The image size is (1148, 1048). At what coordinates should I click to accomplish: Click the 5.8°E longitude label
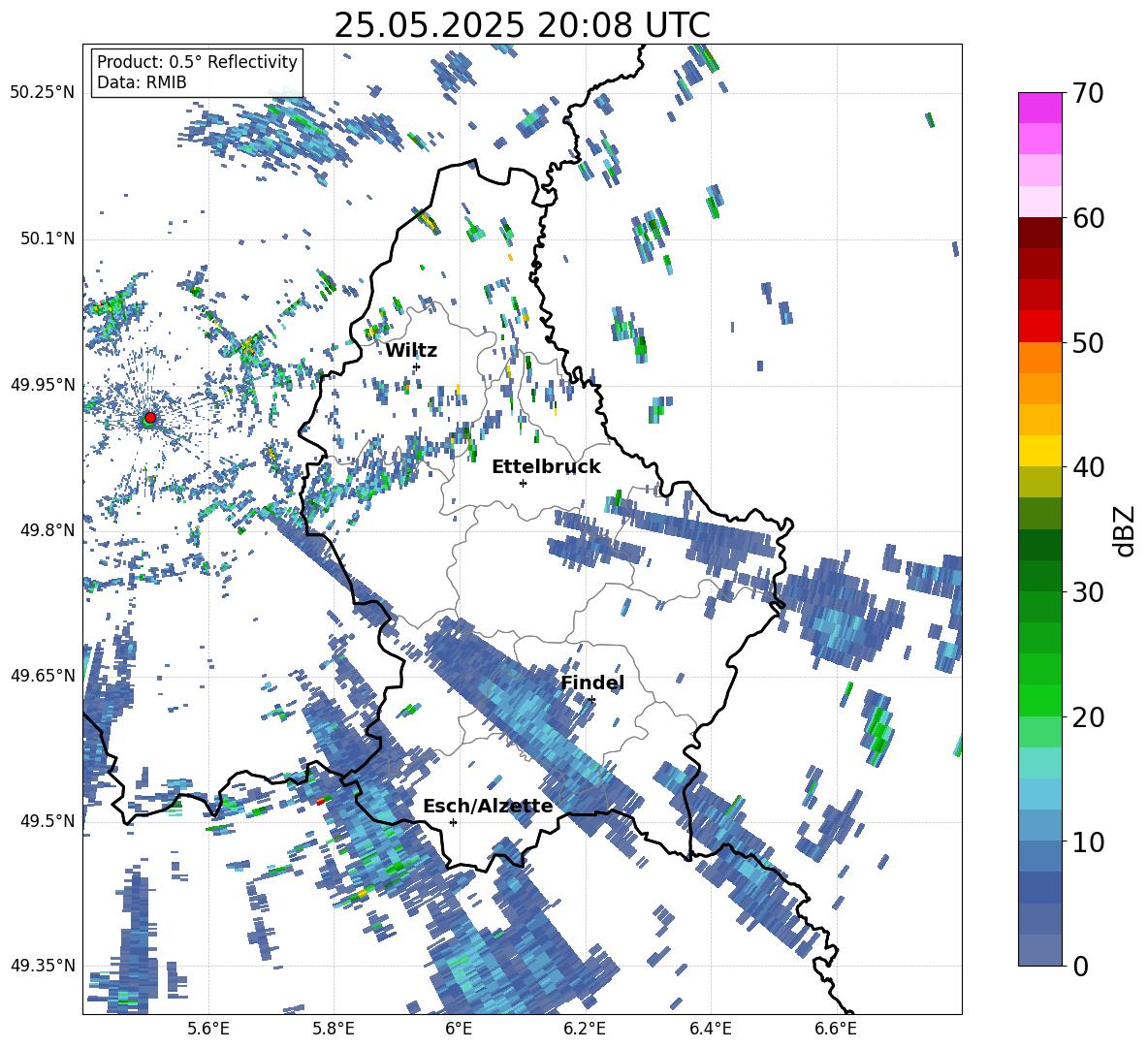pyautogui.click(x=334, y=1029)
